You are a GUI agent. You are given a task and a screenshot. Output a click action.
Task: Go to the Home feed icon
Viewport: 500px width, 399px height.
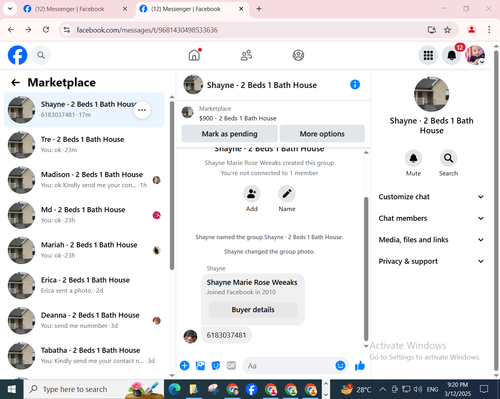pyautogui.click(x=194, y=55)
